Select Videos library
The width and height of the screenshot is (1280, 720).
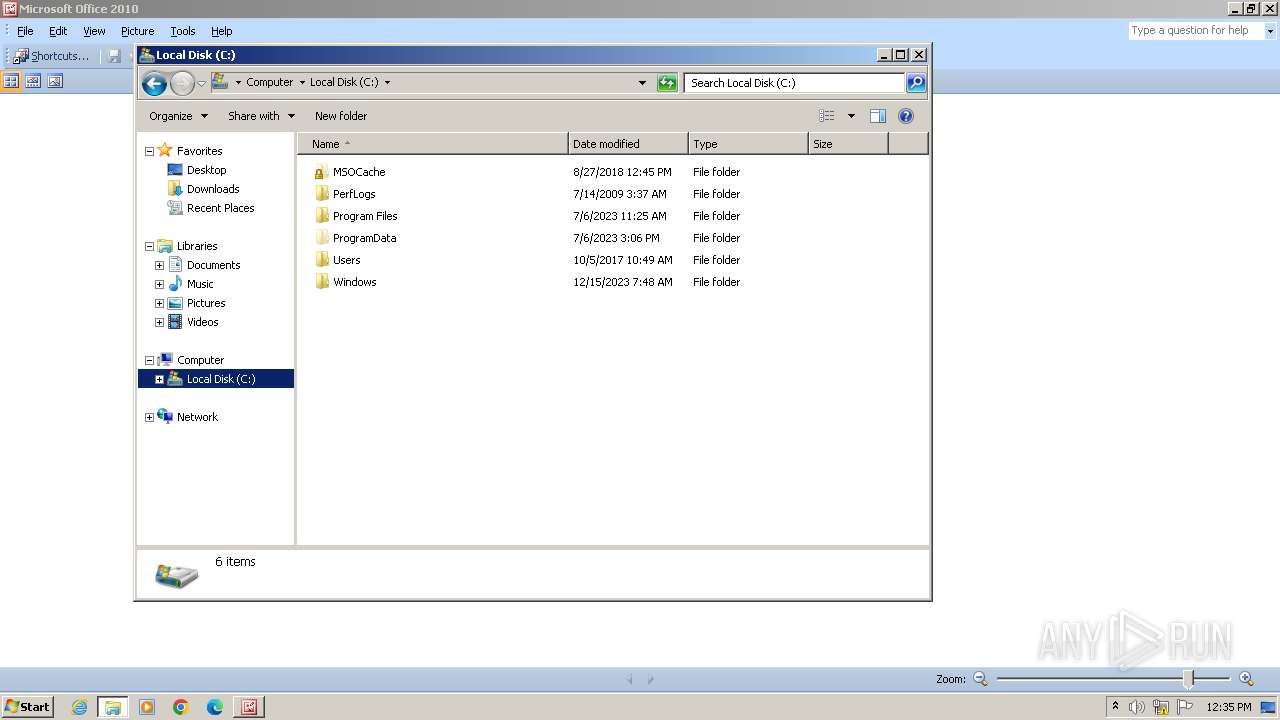[202, 322]
